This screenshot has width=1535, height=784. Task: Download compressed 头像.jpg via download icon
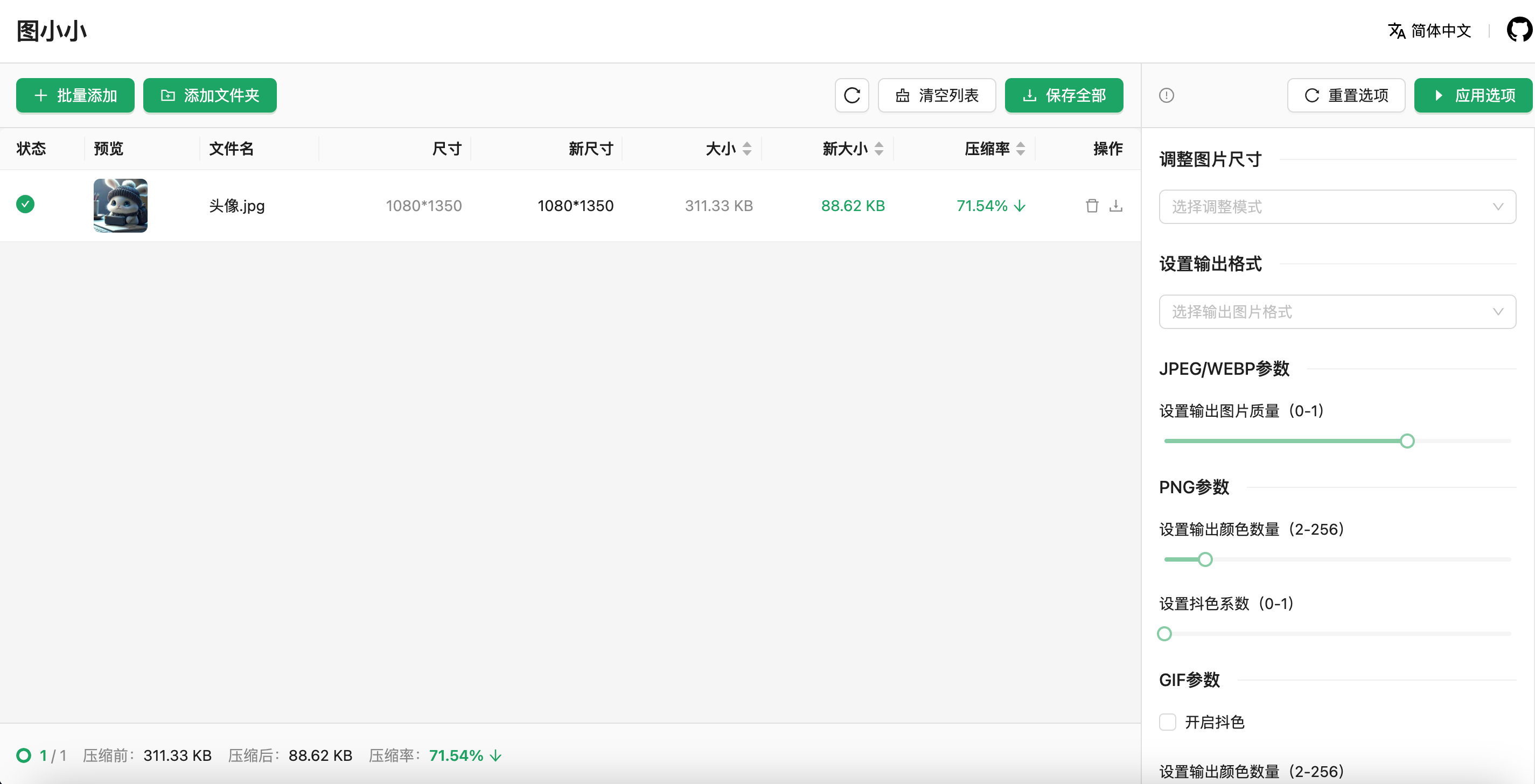point(1116,206)
